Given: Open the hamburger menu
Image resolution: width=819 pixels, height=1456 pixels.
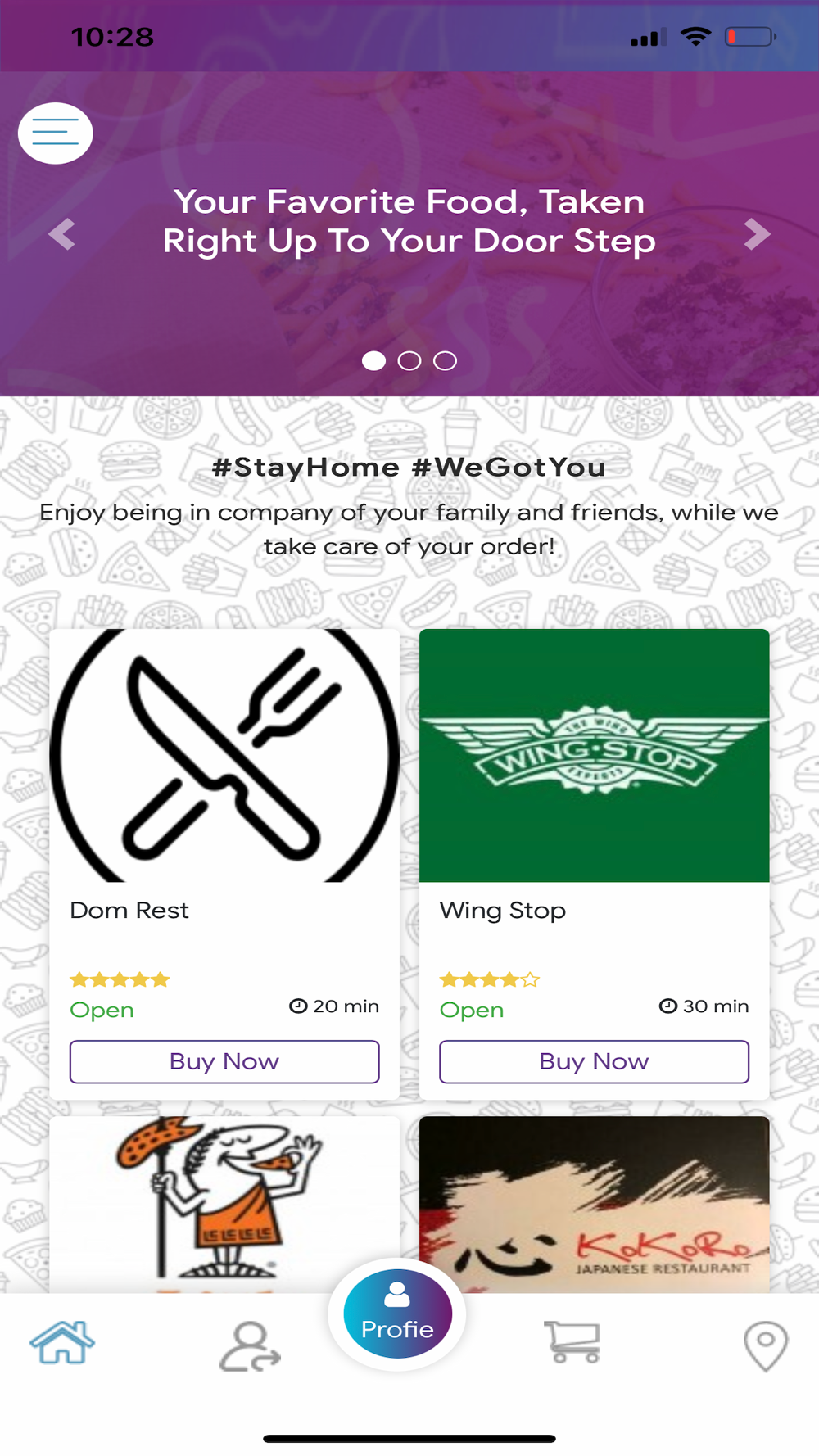Looking at the screenshot, I should (x=55, y=133).
